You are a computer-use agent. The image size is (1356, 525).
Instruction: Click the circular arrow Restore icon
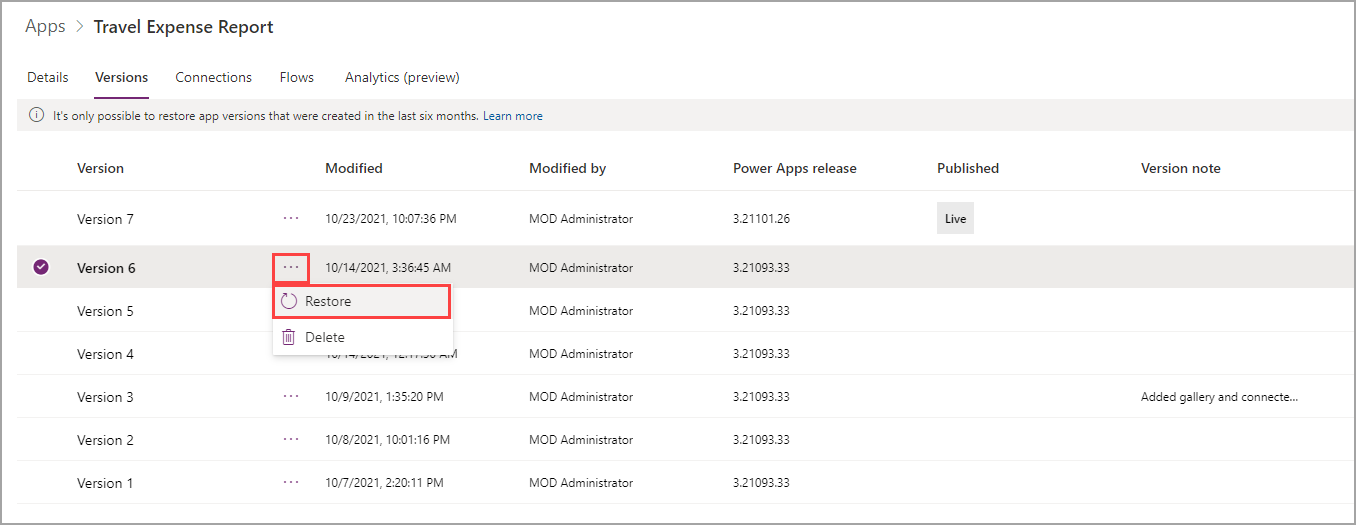pyautogui.click(x=289, y=301)
